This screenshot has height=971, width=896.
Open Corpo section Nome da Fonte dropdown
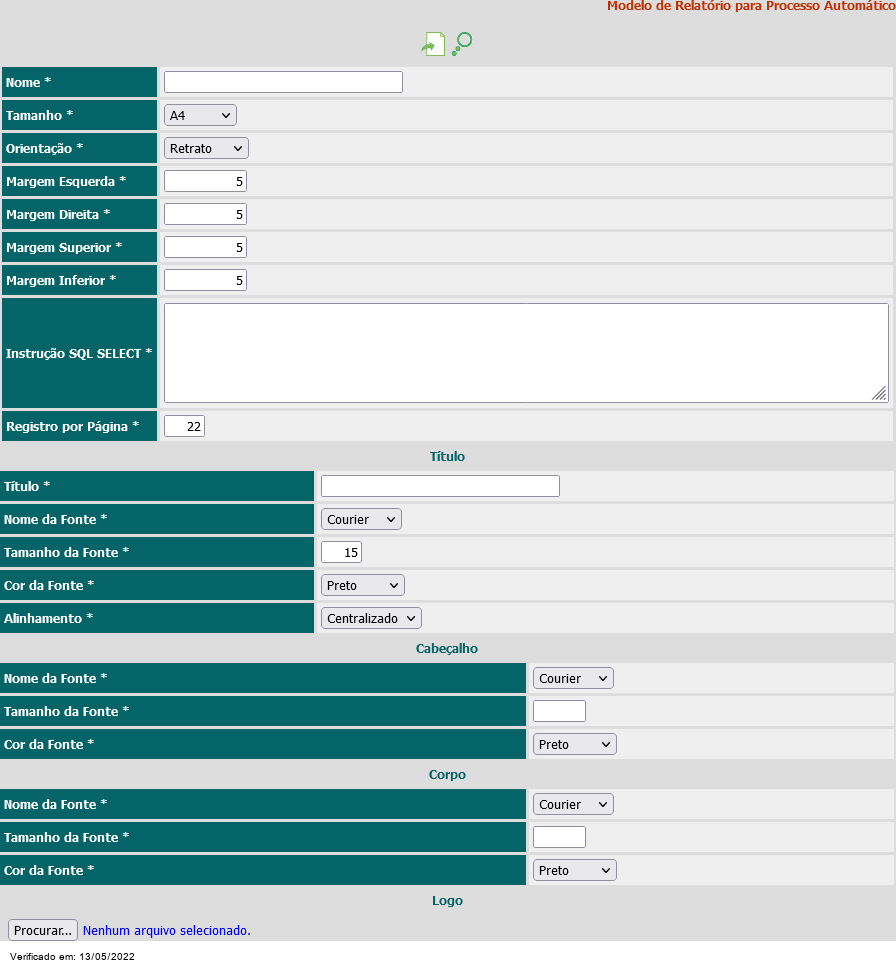(x=573, y=804)
